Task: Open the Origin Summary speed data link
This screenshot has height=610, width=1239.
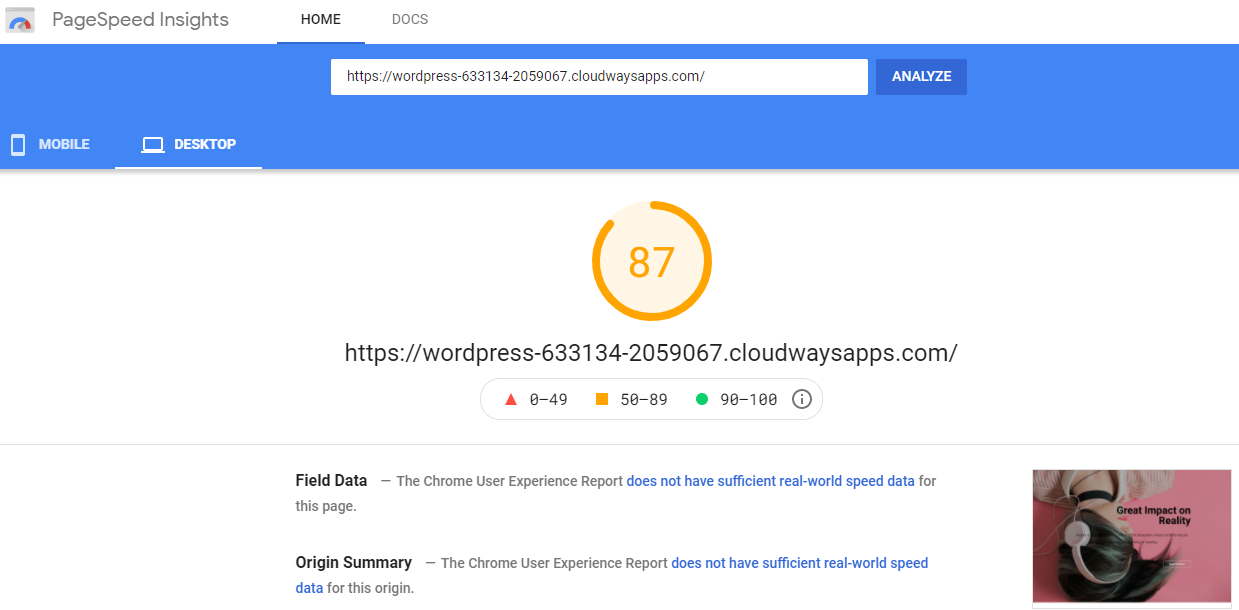Action: 799,563
